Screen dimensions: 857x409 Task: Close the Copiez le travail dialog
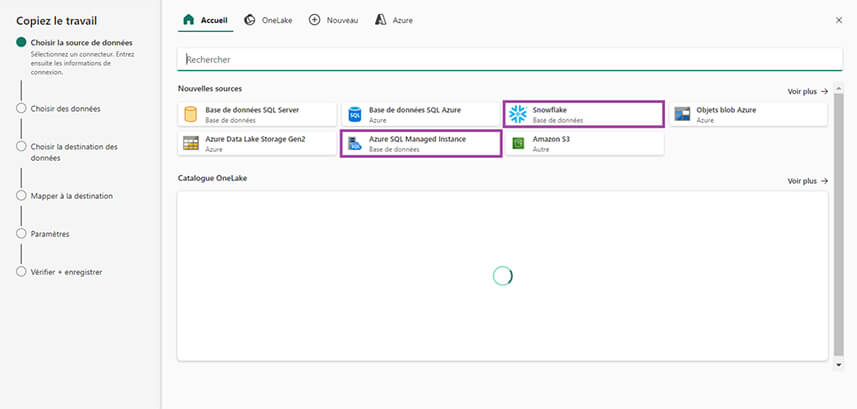point(838,20)
